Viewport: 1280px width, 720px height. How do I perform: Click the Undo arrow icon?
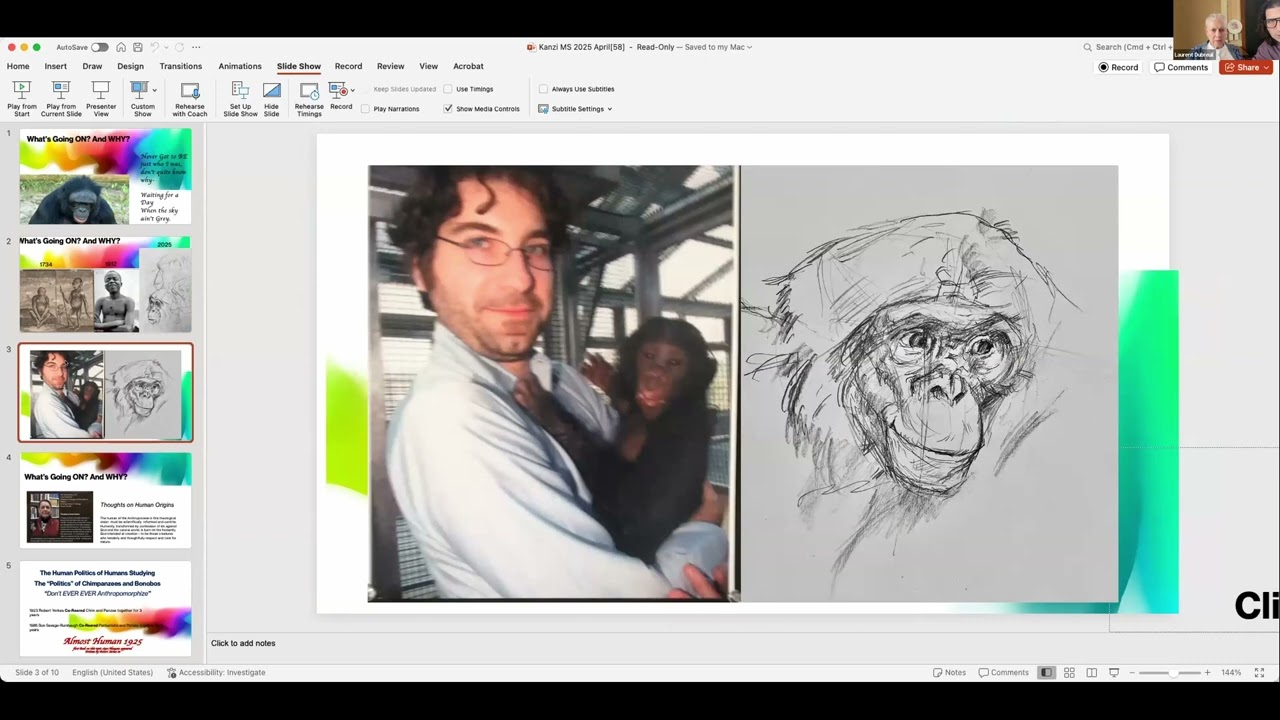pyautogui.click(x=154, y=47)
